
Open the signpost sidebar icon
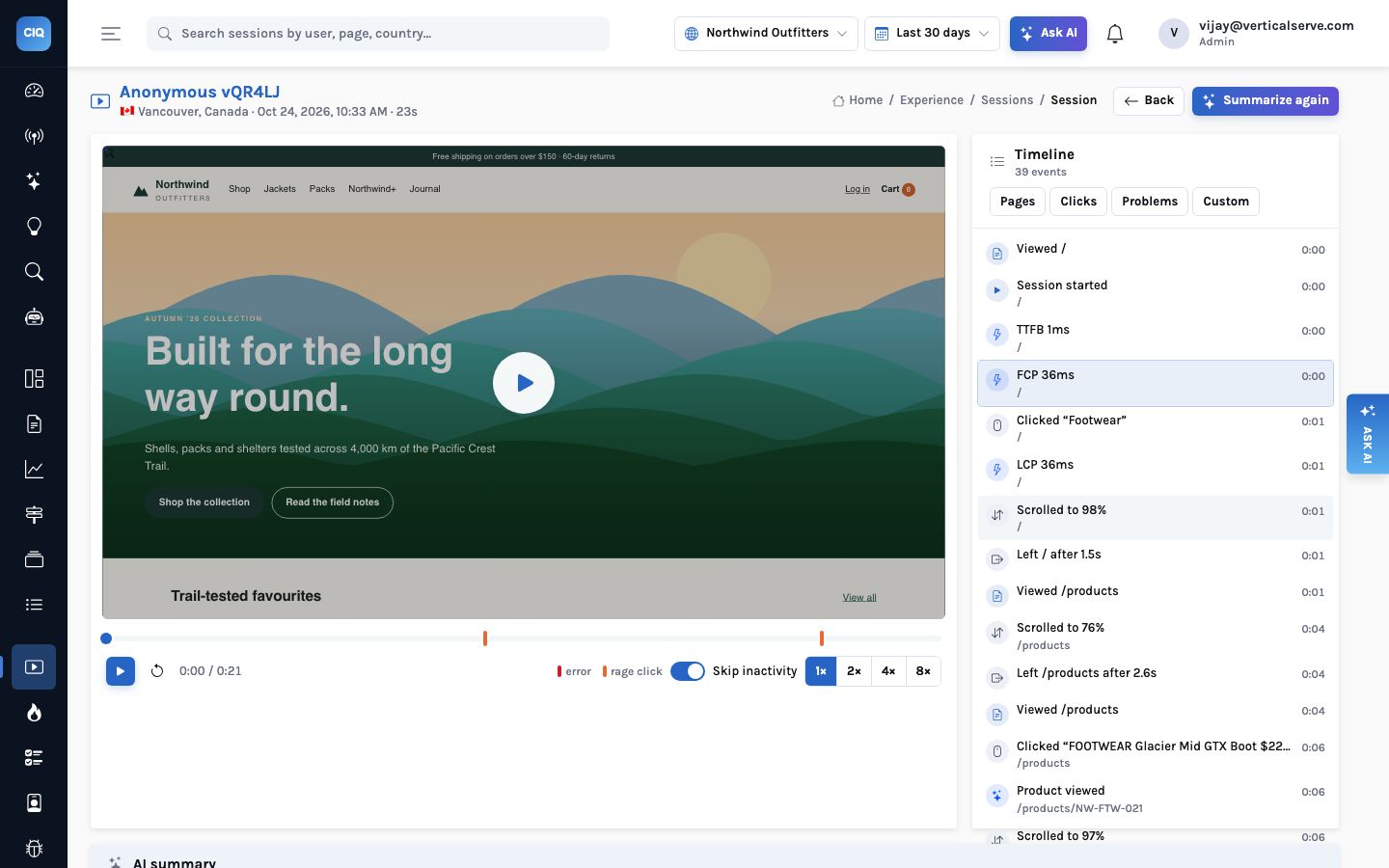tap(34, 514)
